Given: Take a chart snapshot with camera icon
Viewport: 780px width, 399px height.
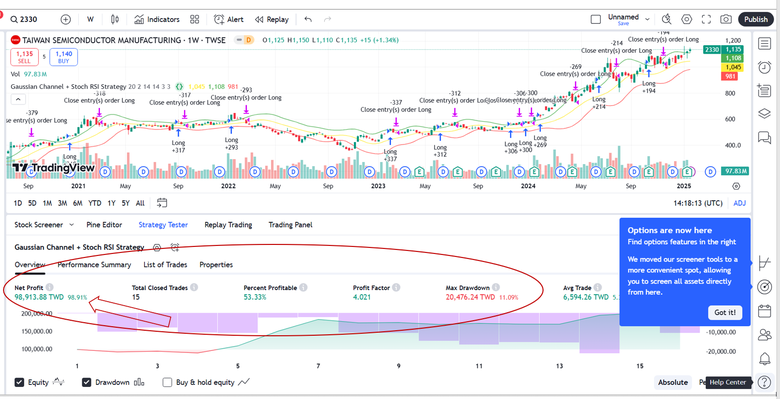Looking at the screenshot, I should click(x=726, y=19).
